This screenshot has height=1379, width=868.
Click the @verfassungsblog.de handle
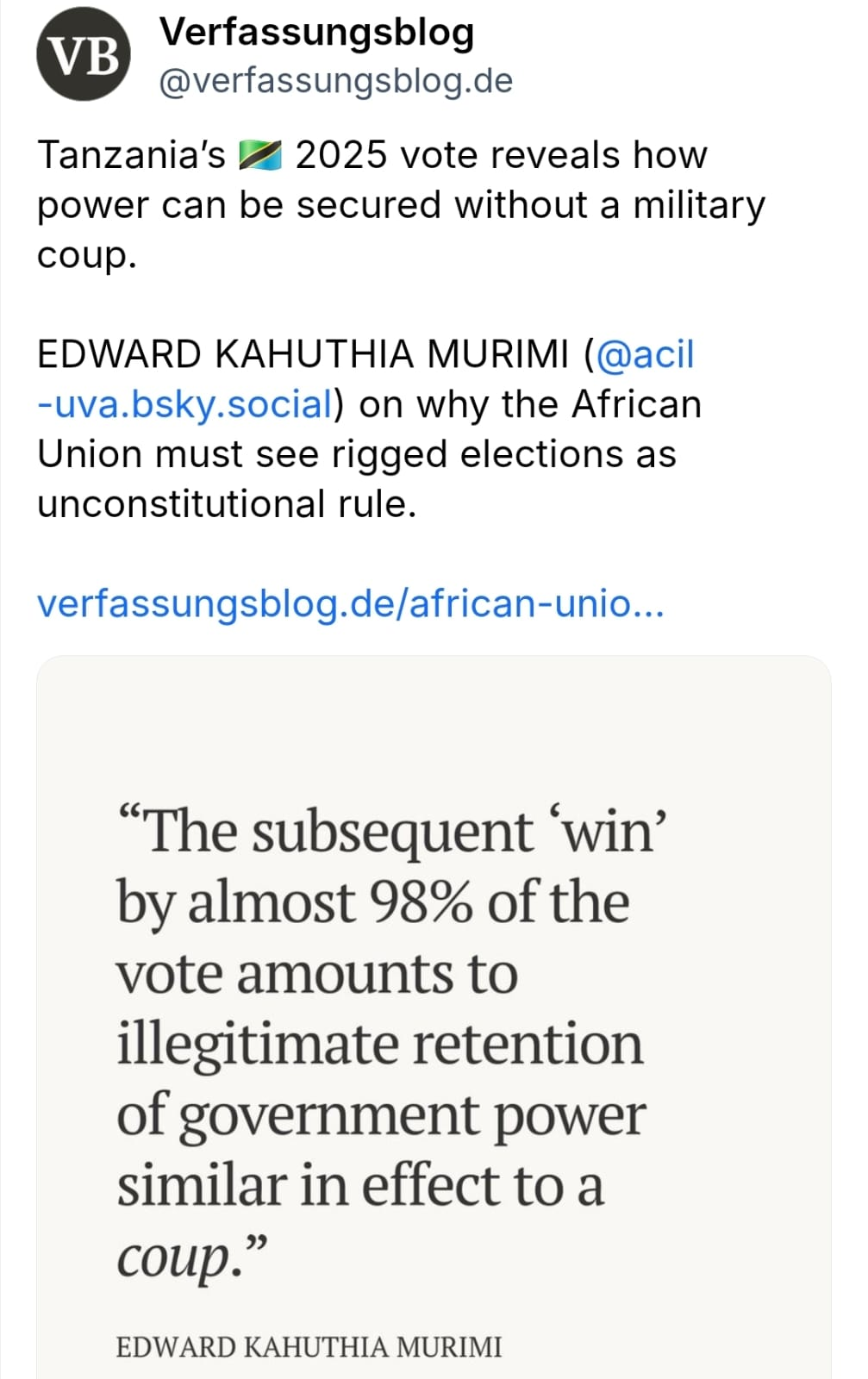point(335,81)
